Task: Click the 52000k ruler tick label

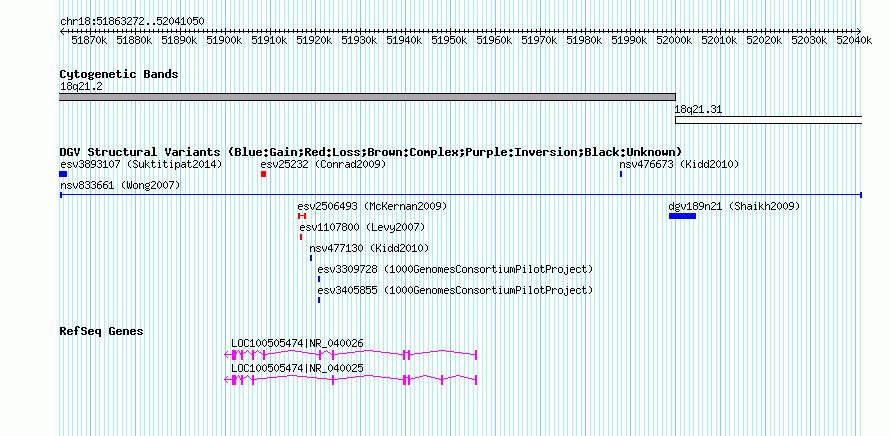Action: pyautogui.click(x=674, y=40)
